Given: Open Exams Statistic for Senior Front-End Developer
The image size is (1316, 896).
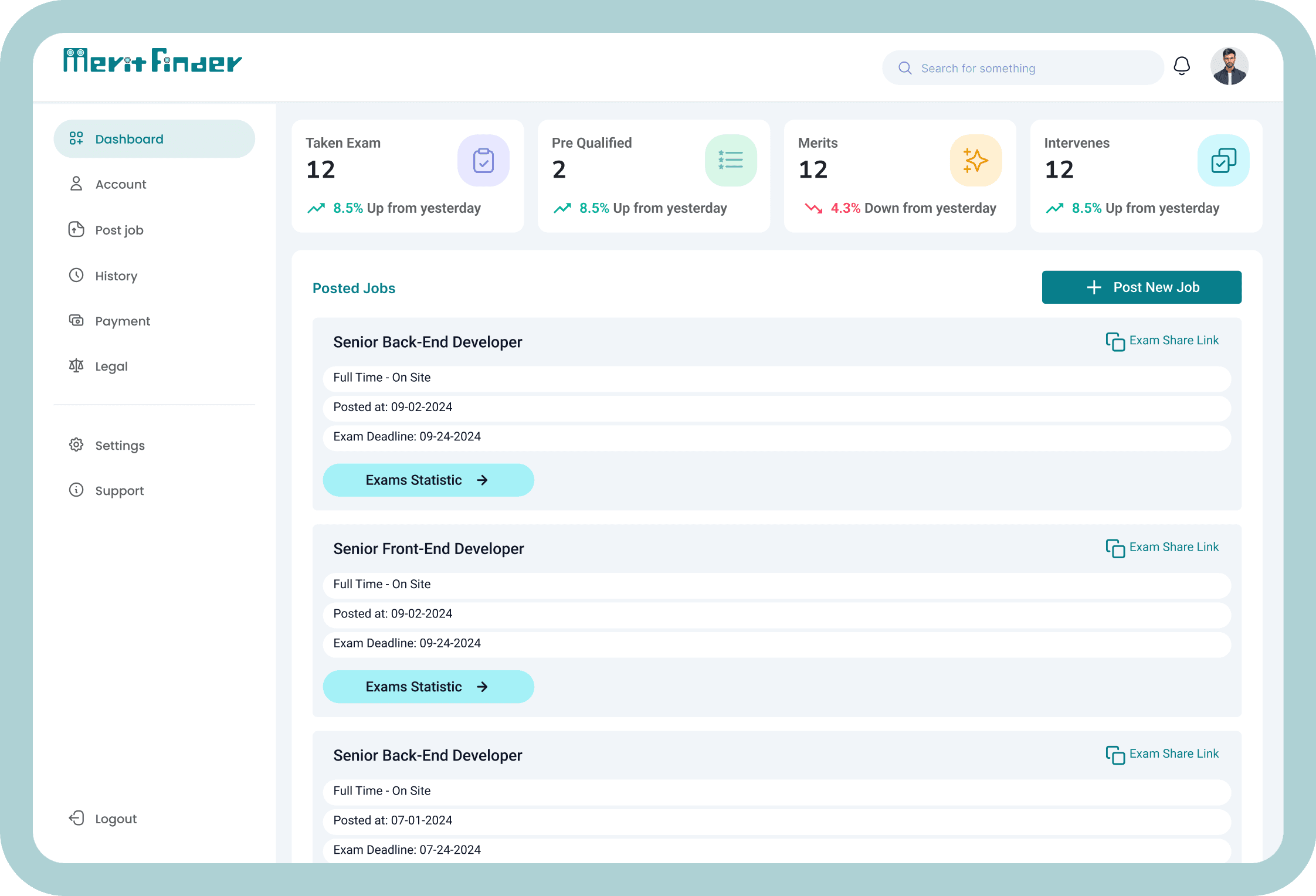Looking at the screenshot, I should (428, 687).
